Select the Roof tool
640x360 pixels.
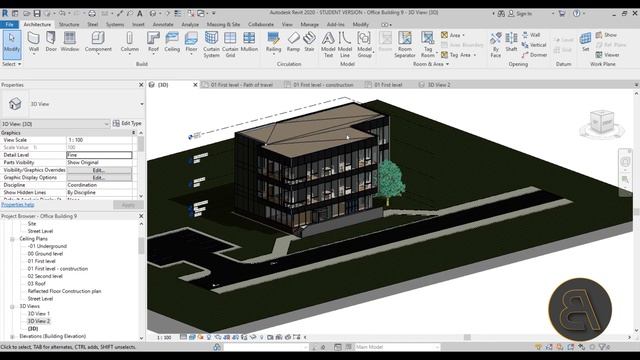(x=153, y=42)
